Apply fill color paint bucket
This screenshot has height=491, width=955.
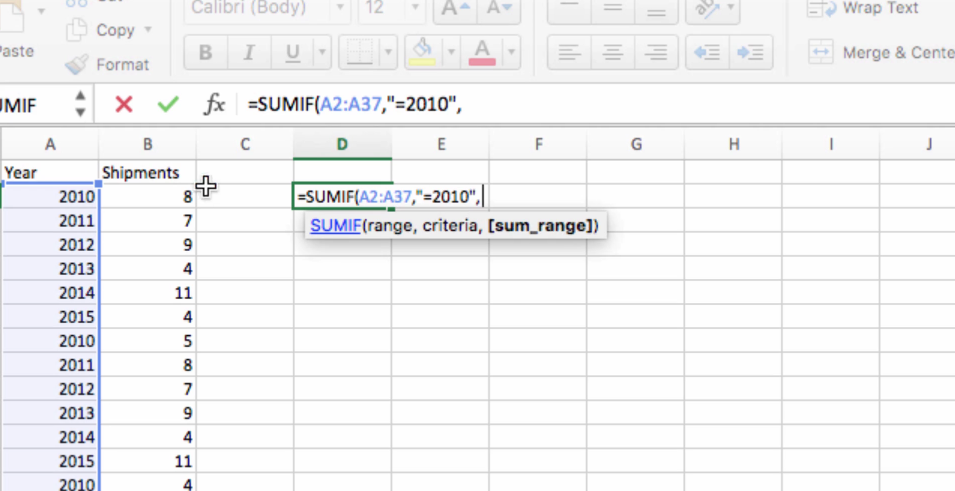[421, 52]
